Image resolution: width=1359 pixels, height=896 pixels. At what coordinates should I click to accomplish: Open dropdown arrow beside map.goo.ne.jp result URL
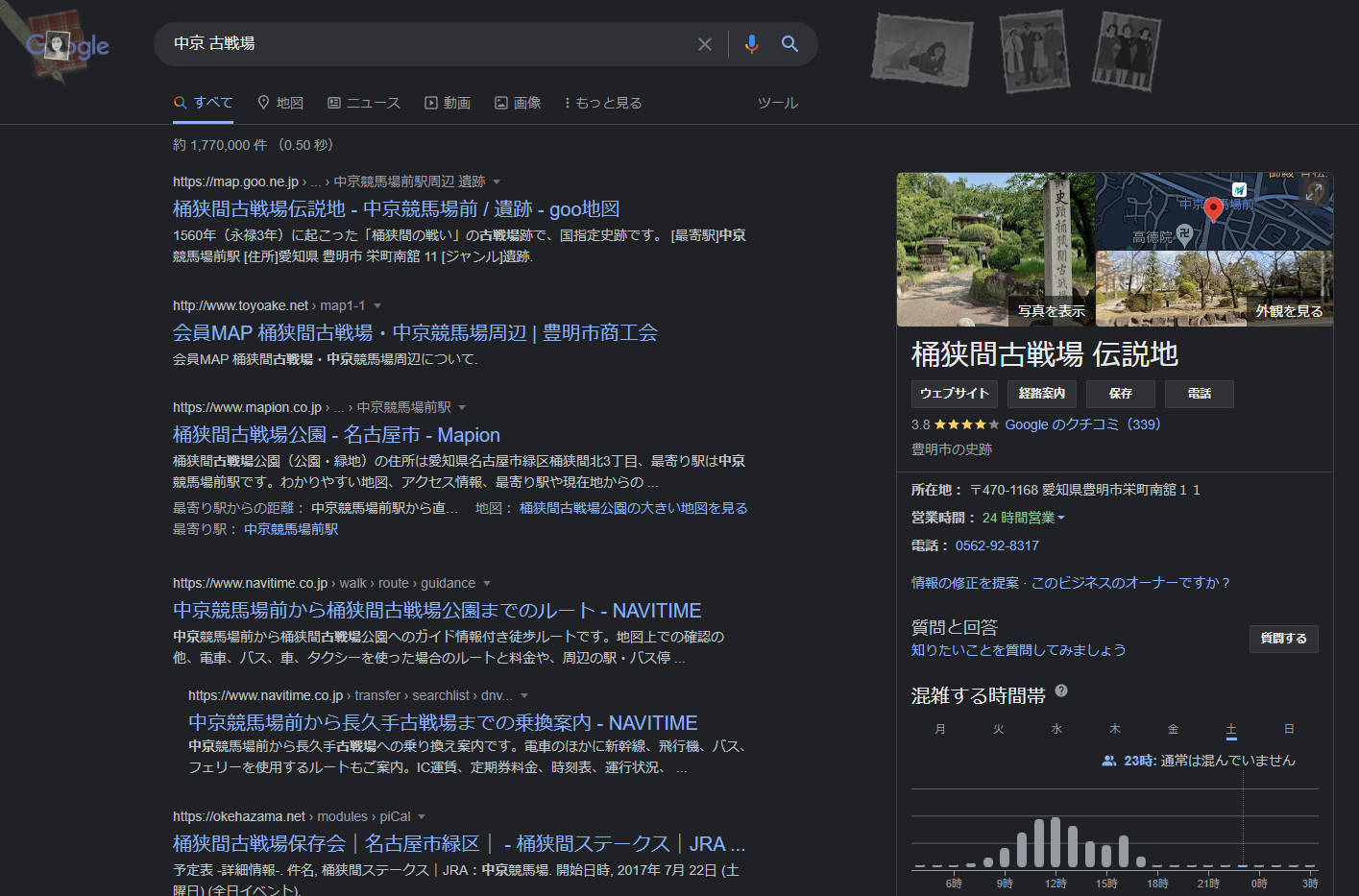tap(497, 182)
